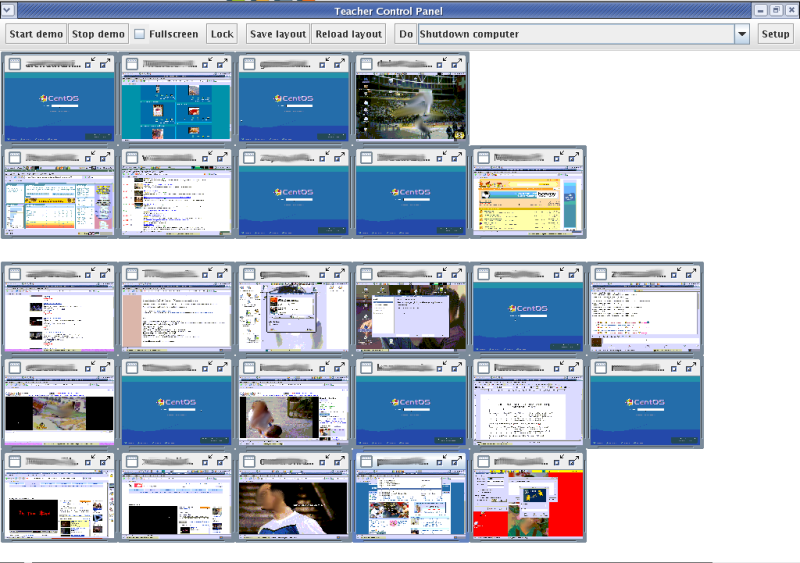Select the sports arena wallpaper screen thumbnail
This screenshot has width=800, height=563.
point(411,106)
